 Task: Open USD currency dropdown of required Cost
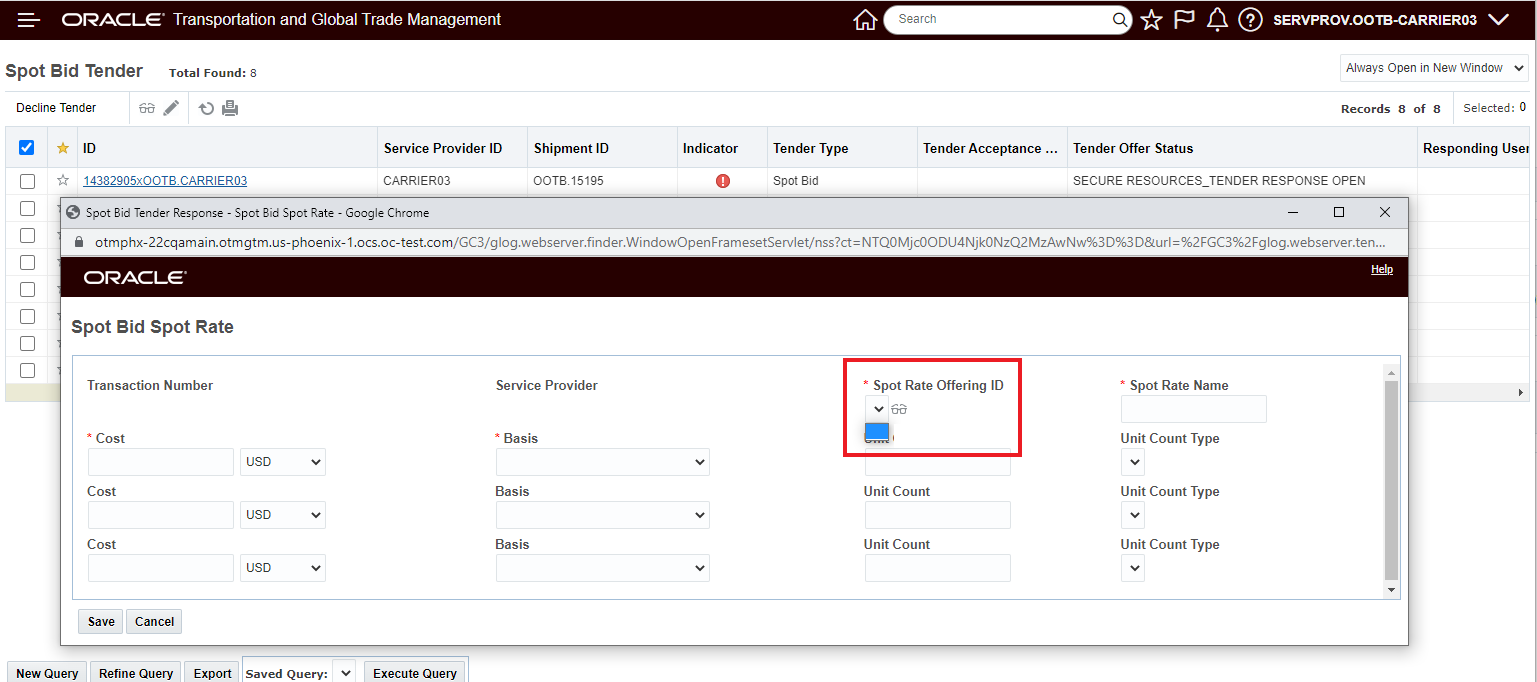point(283,462)
